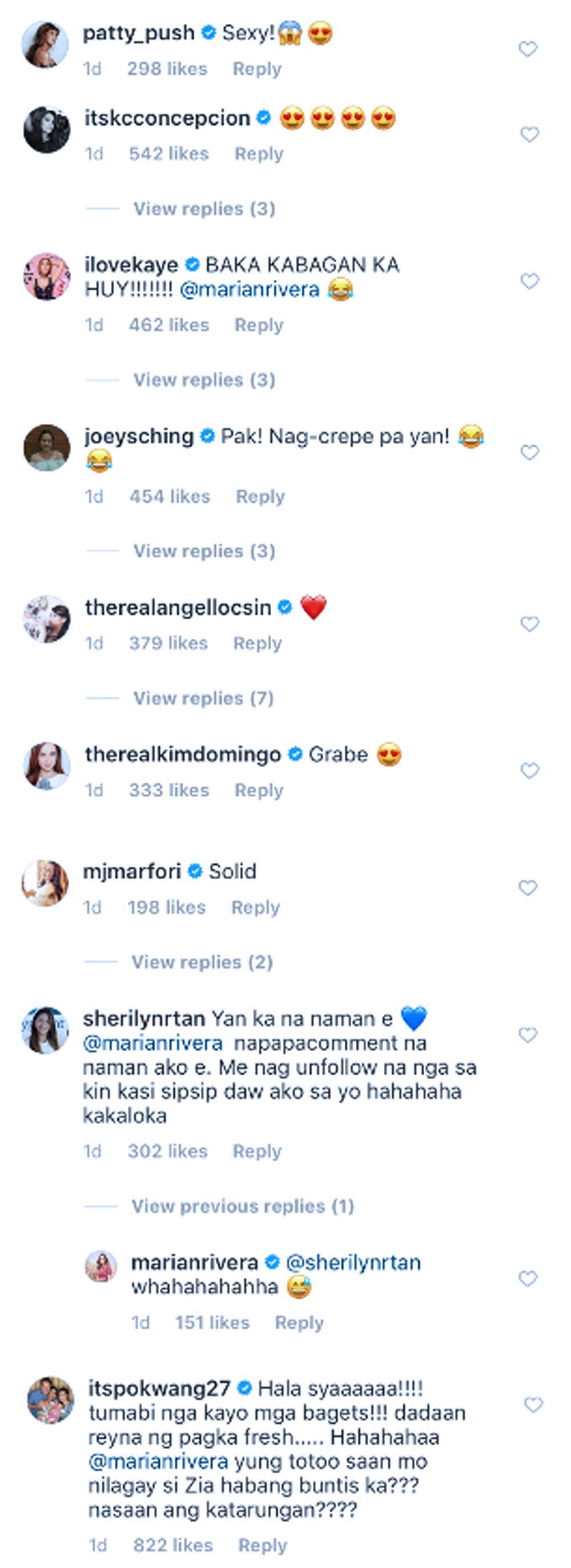Like therealkimdomingo's Grabe comment

[x=529, y=771]
